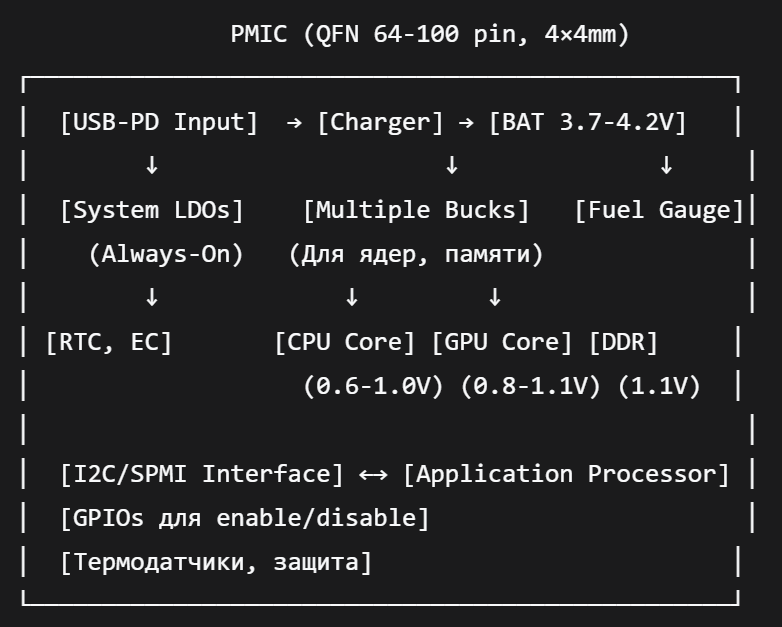Click the 0.6-1.0V voltage range text
This screenshot has height=627, width=782.
point(373,386)
